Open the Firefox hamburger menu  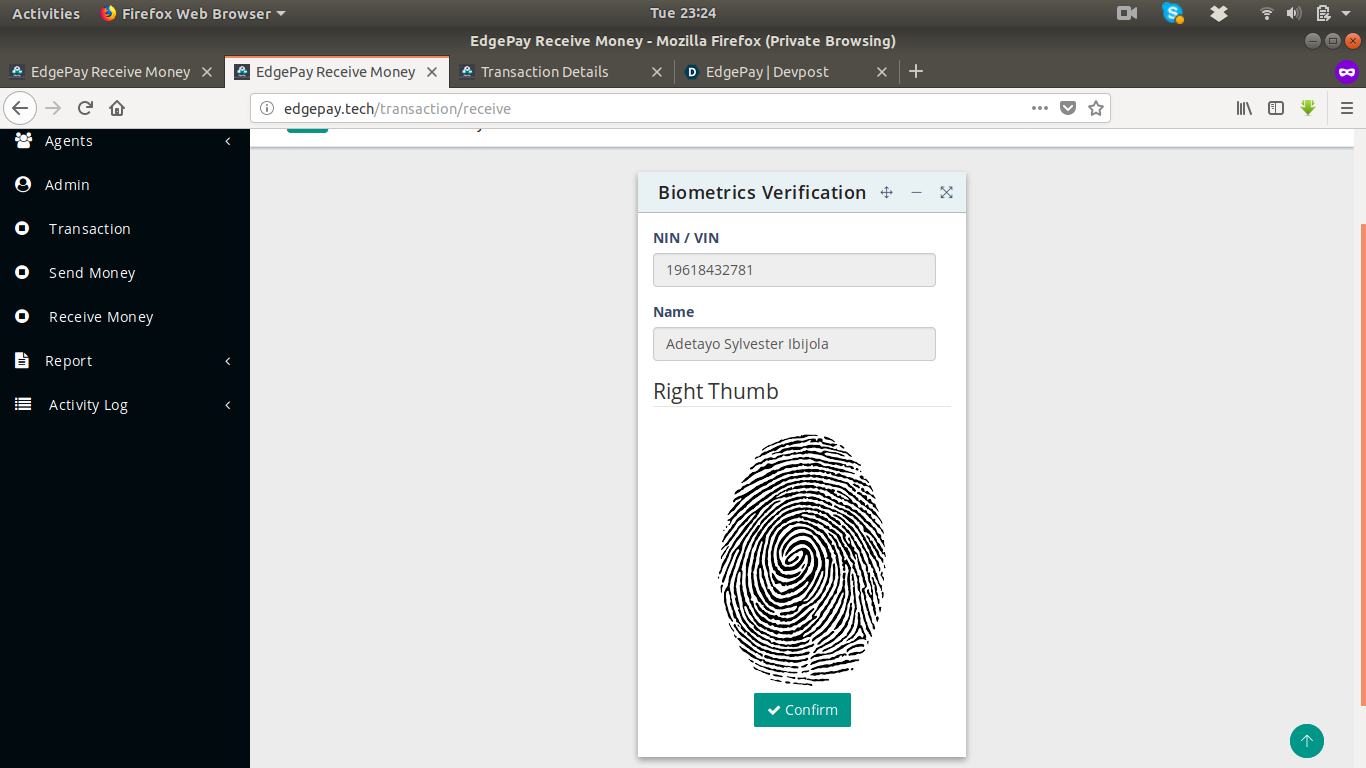point(1347,108)
